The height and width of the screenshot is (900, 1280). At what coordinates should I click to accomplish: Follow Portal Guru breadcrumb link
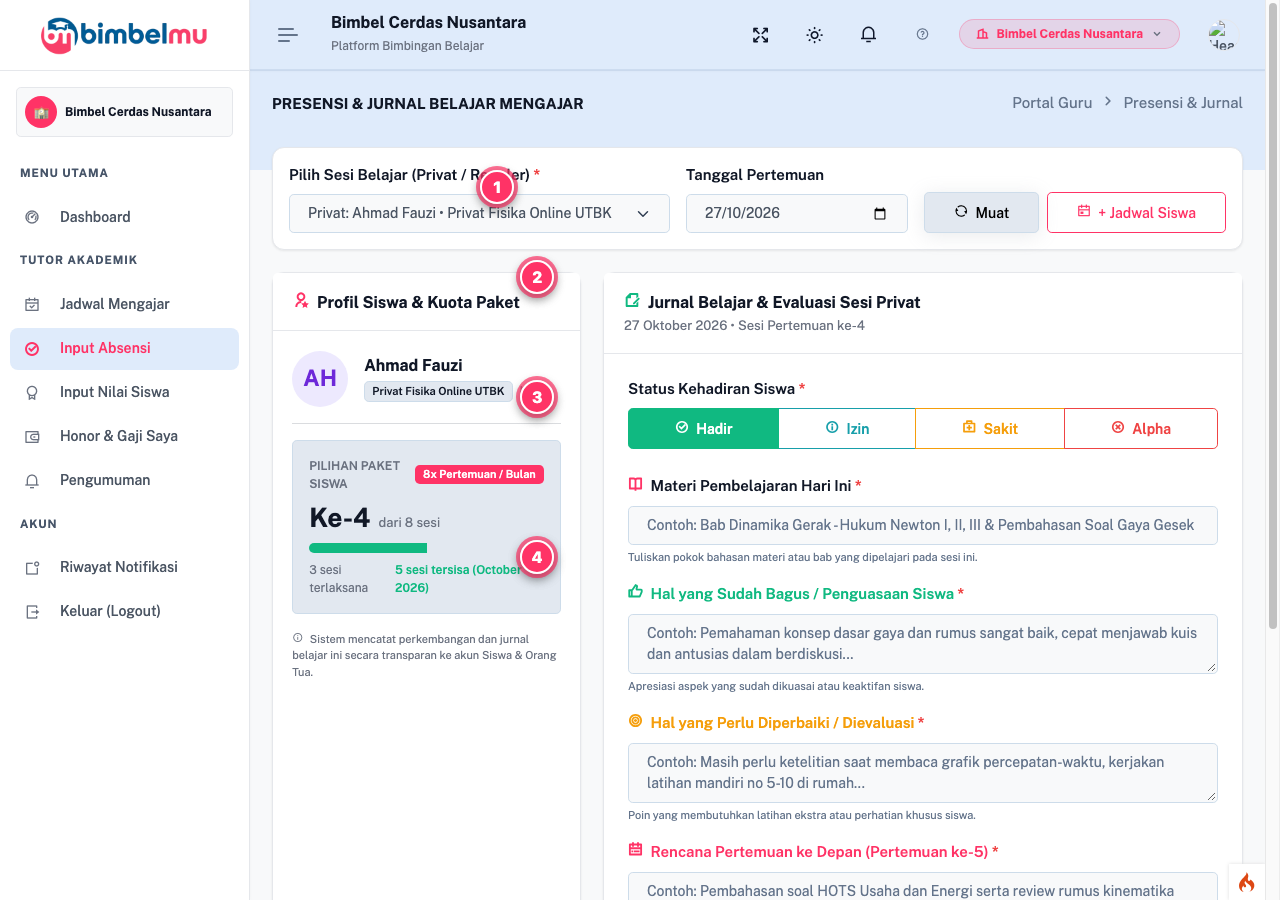pyautogui.click(x=1052, y=102)
